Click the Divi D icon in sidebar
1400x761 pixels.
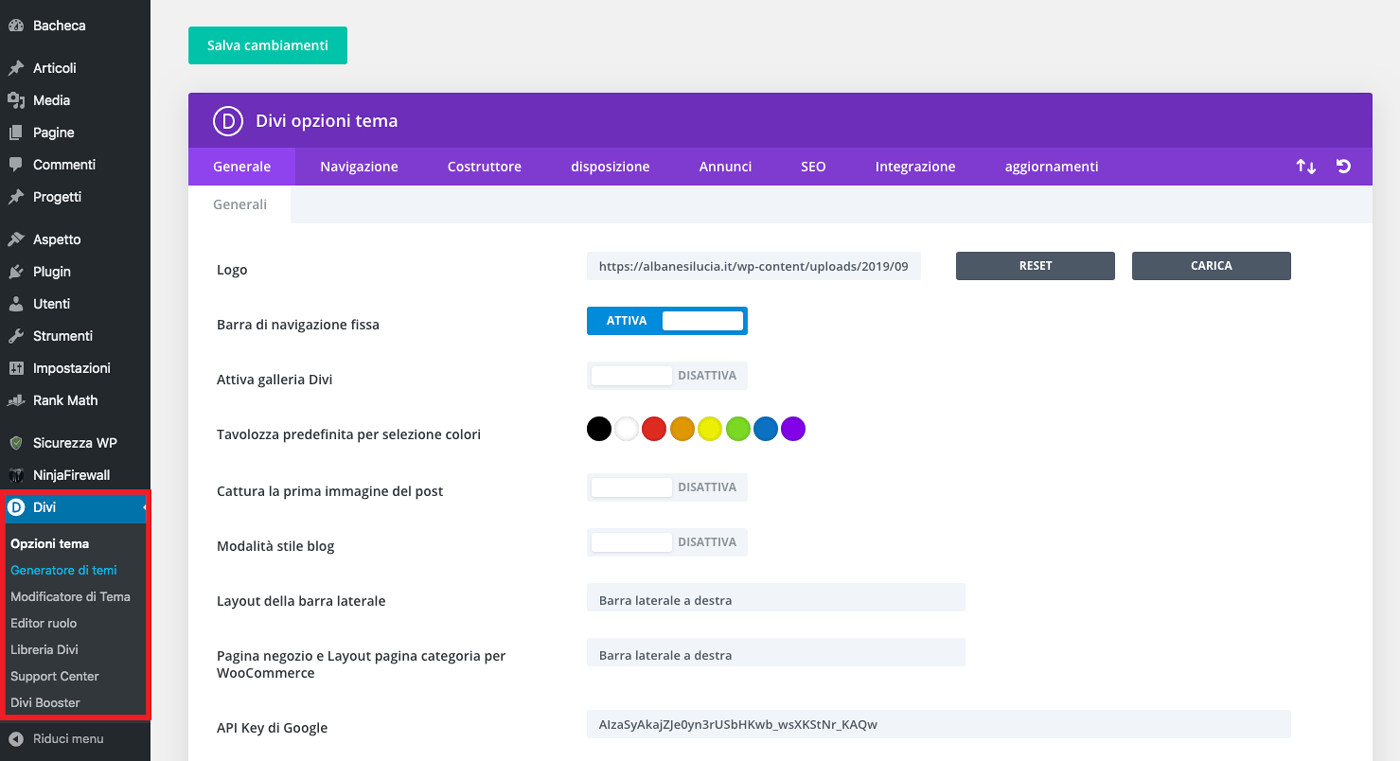point(16,508)
